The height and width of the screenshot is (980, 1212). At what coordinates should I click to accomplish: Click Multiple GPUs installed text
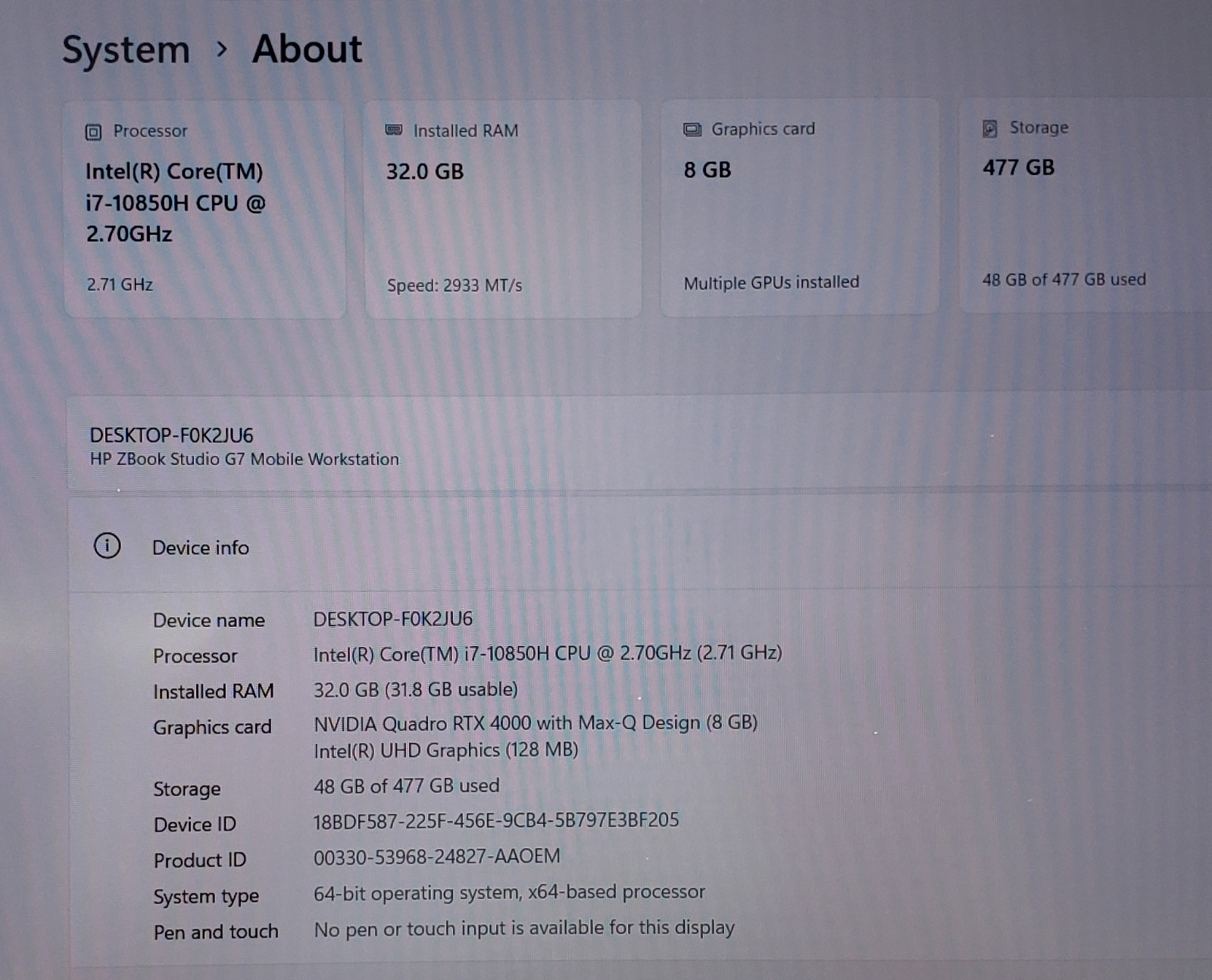click(771, 282)
